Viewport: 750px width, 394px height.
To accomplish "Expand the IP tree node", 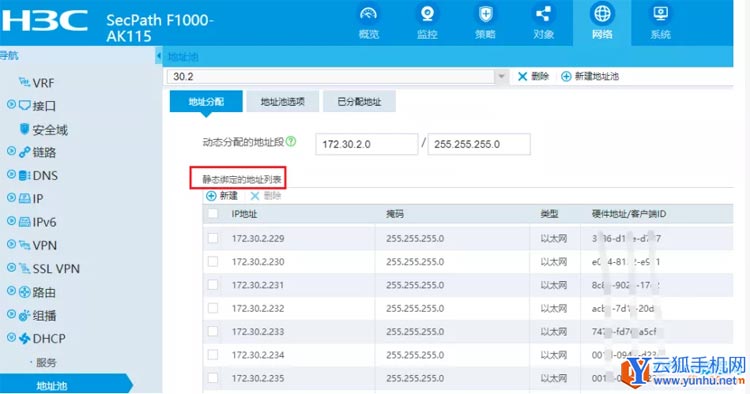I will 11,197.
